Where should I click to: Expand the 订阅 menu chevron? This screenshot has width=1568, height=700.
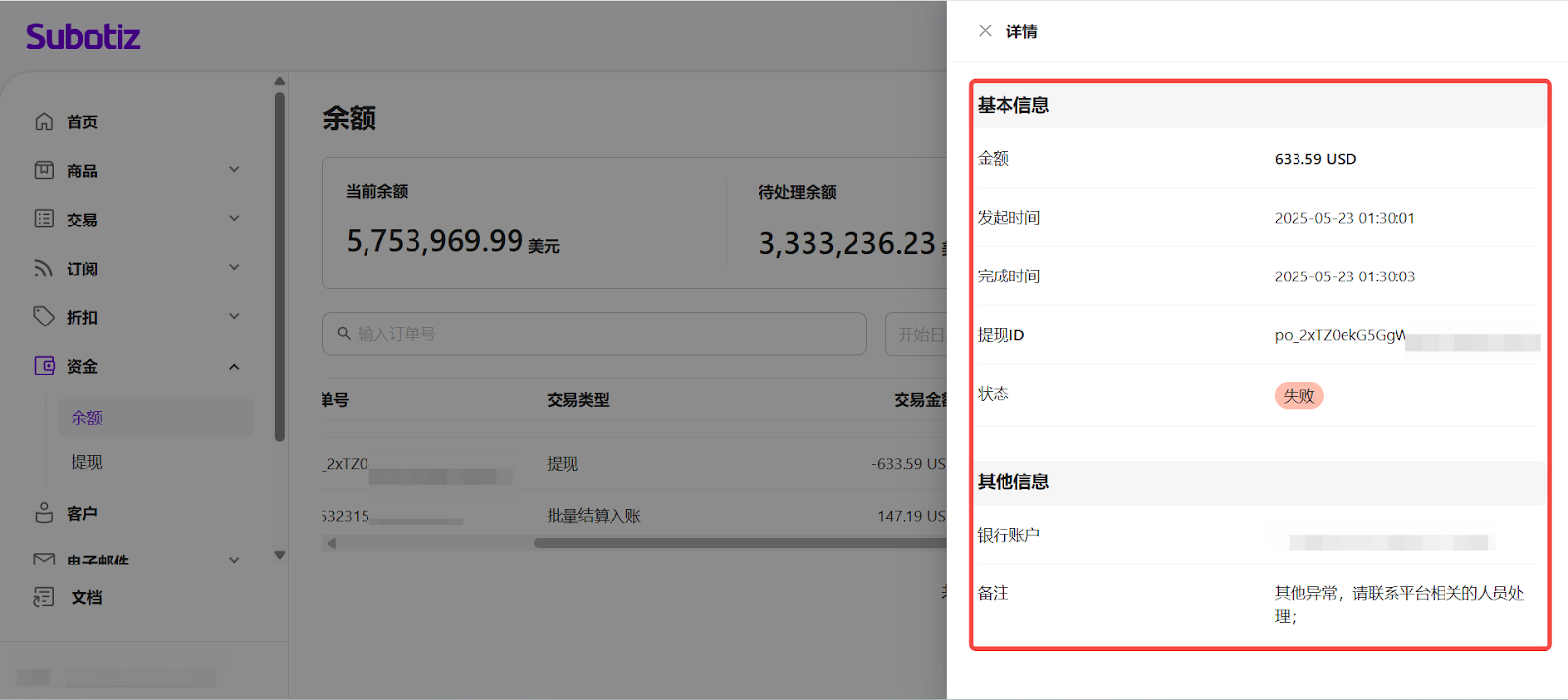234,268
